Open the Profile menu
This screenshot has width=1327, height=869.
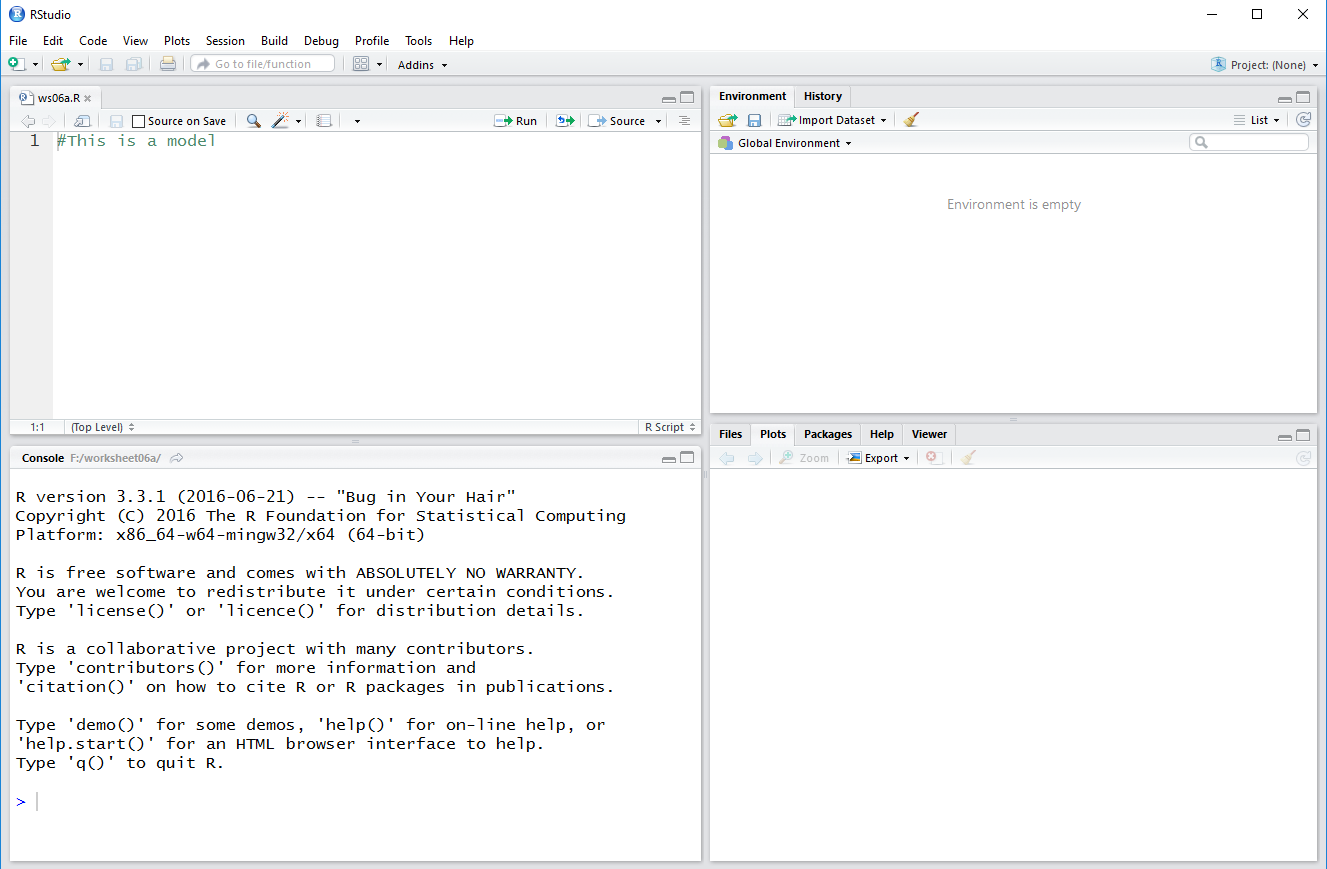click(372, 41)
